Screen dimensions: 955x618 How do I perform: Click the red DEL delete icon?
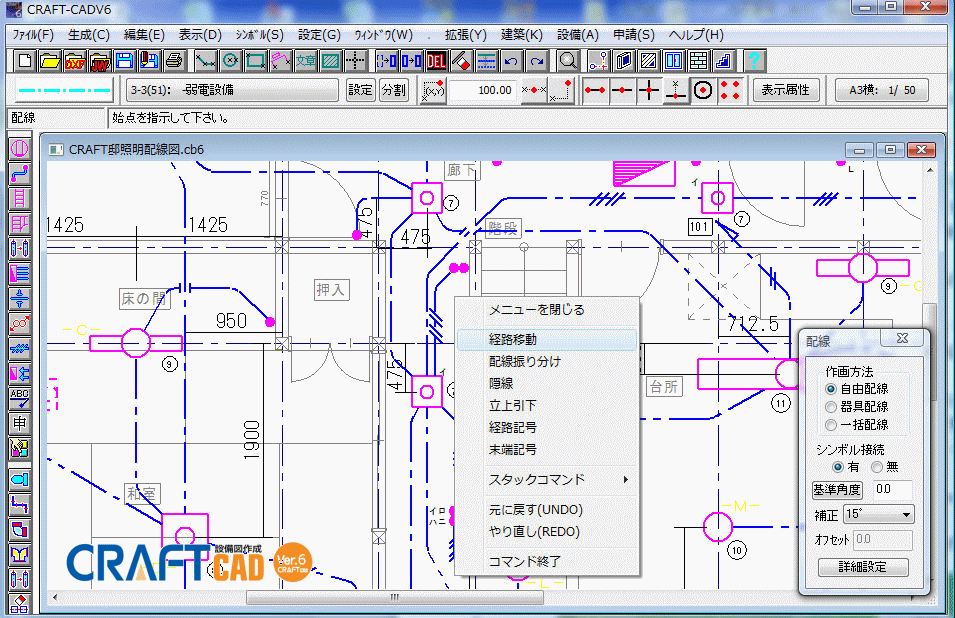tap(436, 61)
